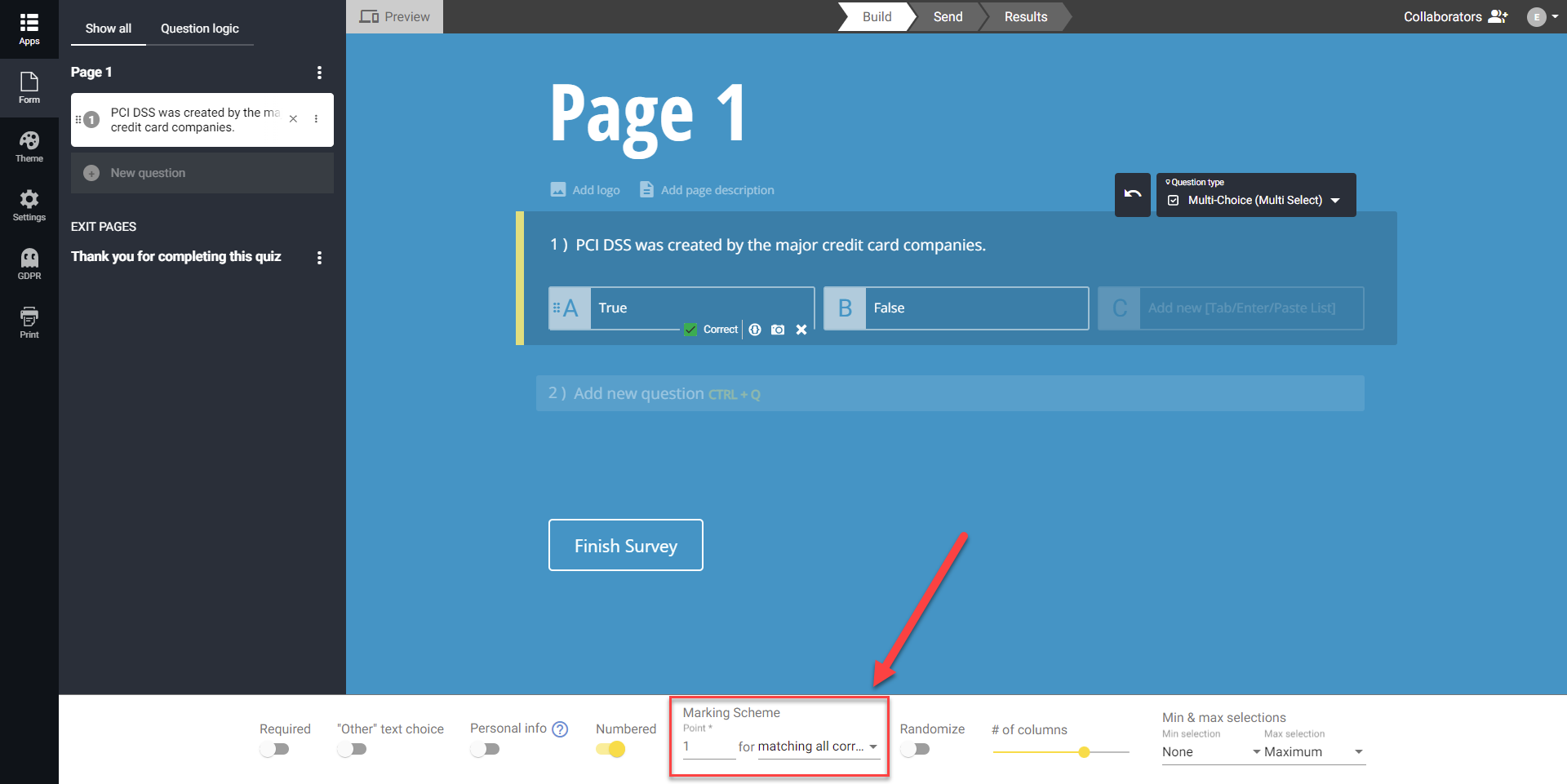Select the Form sidebar icon
The image size is (1567, 784).
click(x=29, y=88)
